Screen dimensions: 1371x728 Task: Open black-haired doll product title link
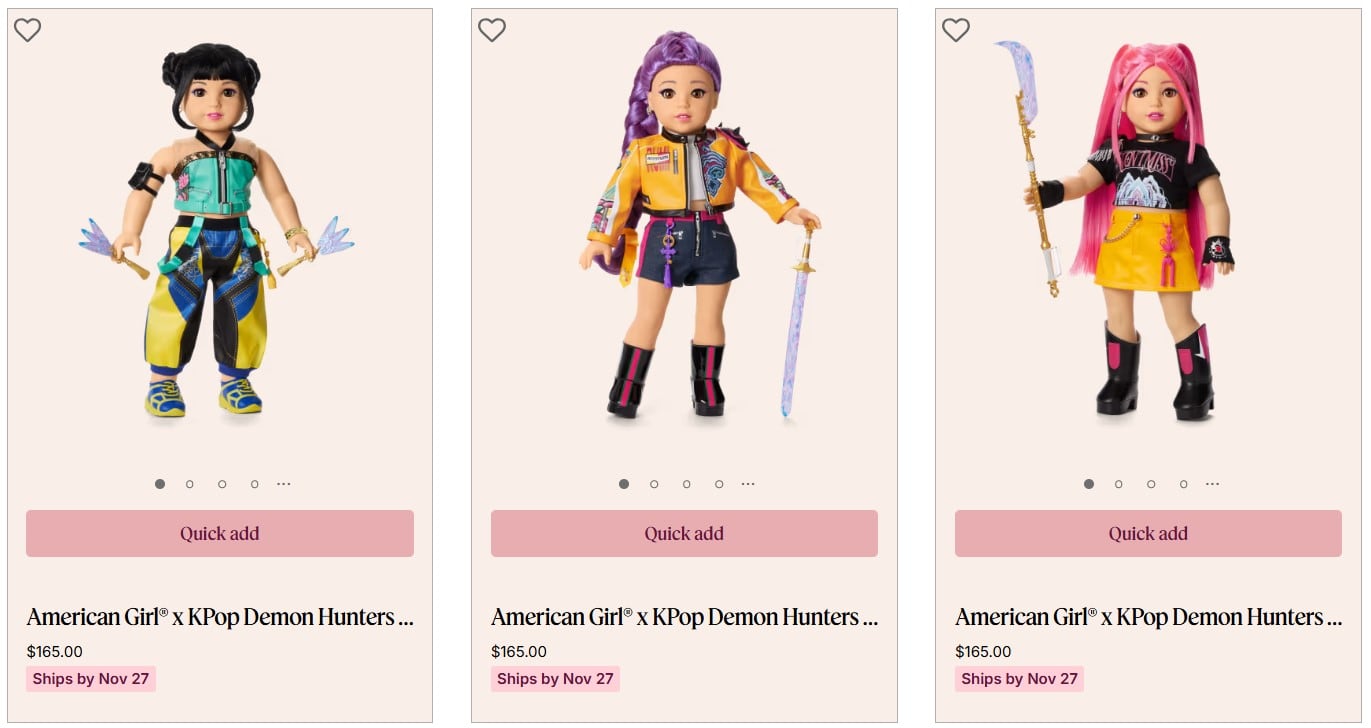pyautogui.click(x=220, y=617)
